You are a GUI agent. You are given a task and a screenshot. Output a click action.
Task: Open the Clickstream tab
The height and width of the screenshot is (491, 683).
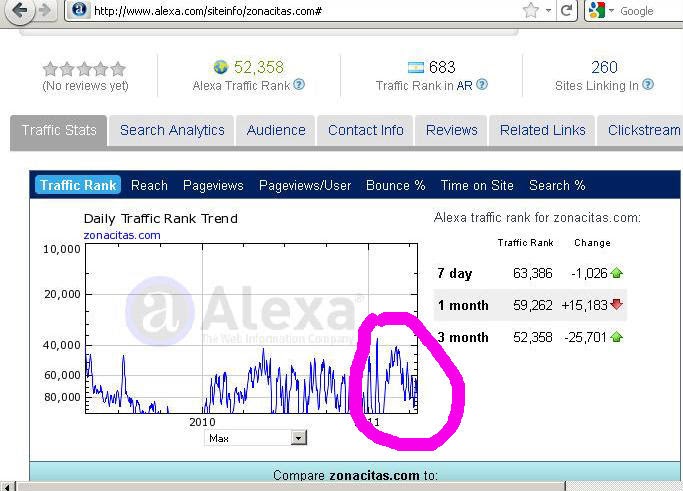click(640, 130)
